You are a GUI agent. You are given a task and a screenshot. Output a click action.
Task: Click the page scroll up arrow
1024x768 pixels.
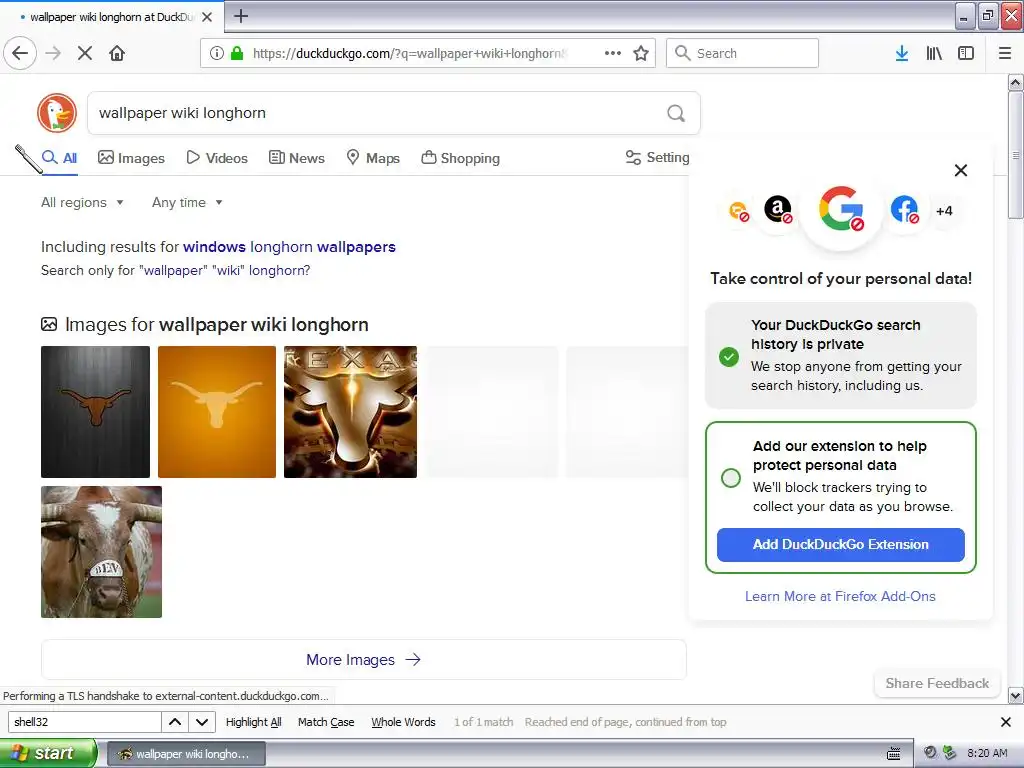(x=1016, y=82)
